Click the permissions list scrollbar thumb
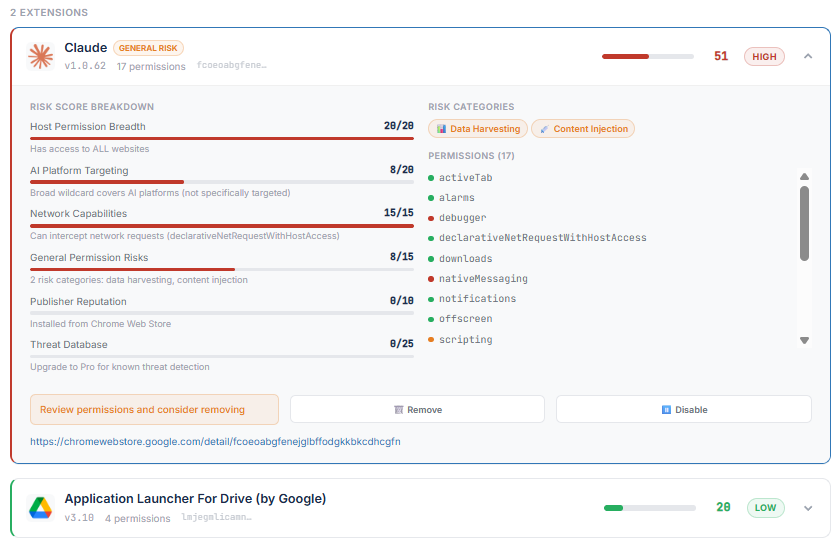The image size is (839, 540). pyautogui.click(x=804, y=224)
